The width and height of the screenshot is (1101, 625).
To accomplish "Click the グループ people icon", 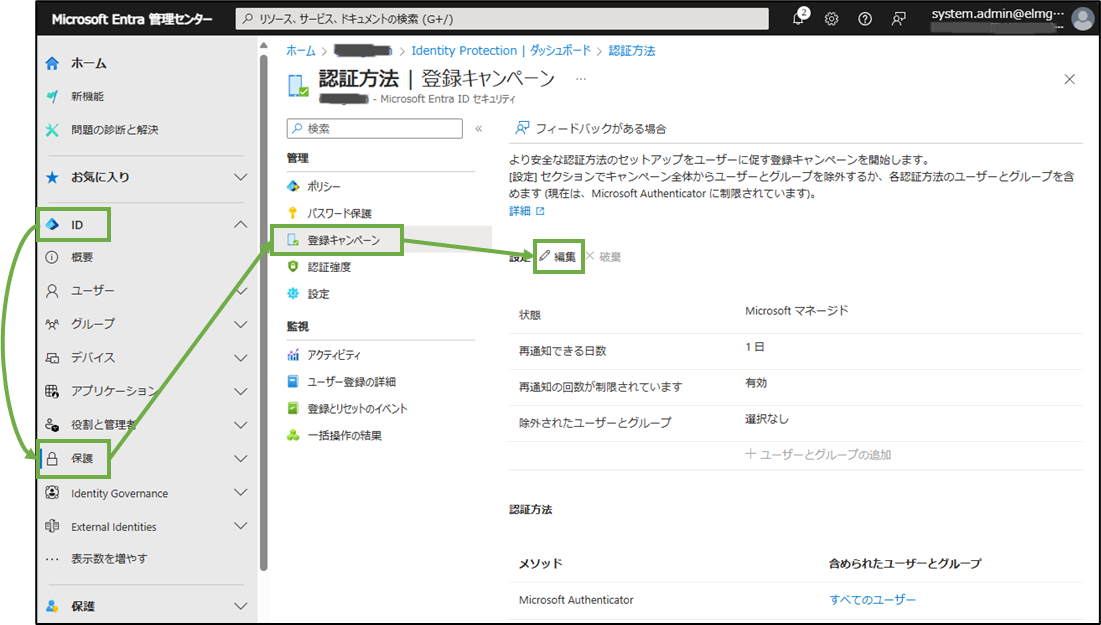I will [52, 324].
